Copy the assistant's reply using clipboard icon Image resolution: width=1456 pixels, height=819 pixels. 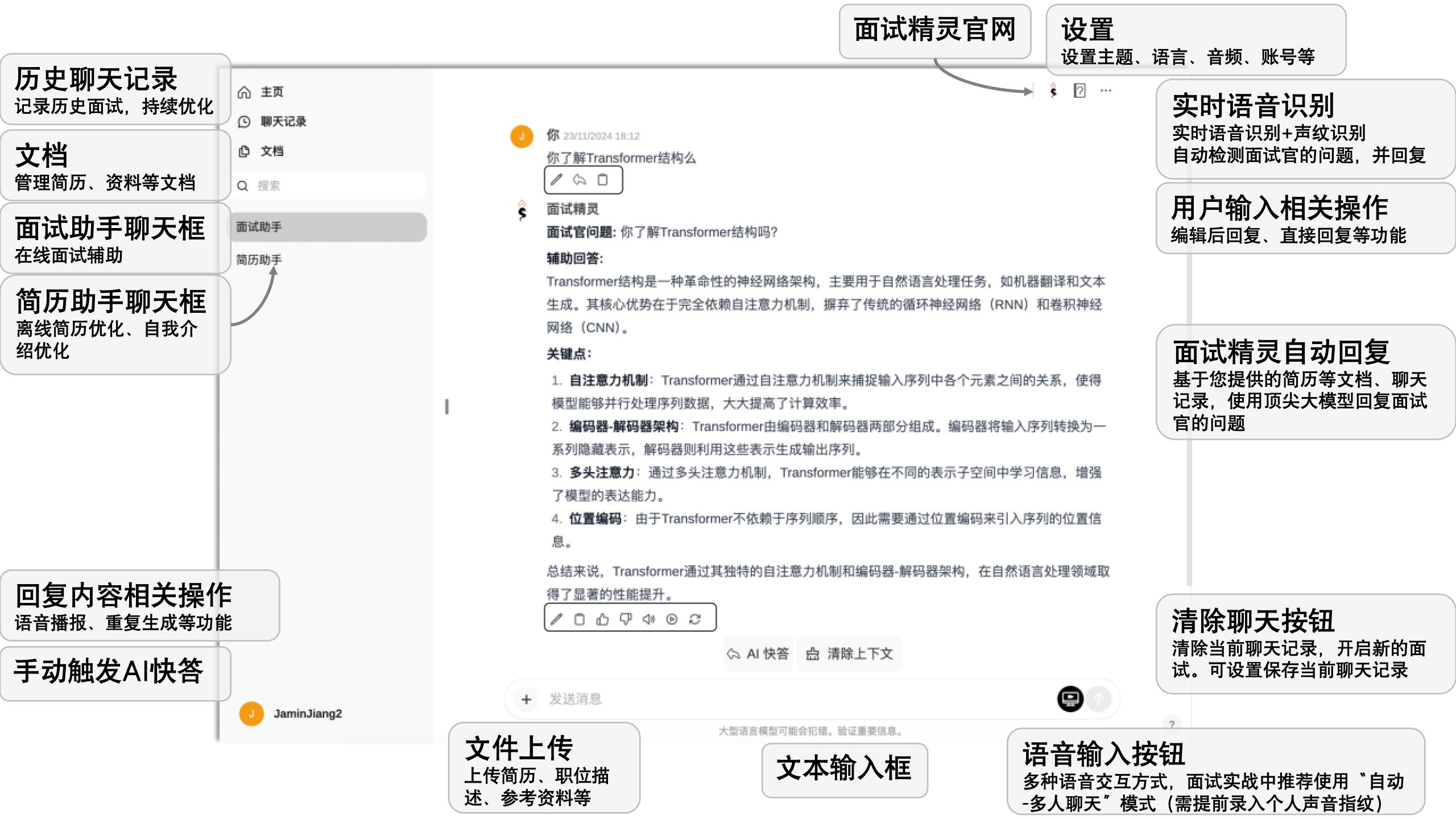pyautogui.click(x=579, y=618)
